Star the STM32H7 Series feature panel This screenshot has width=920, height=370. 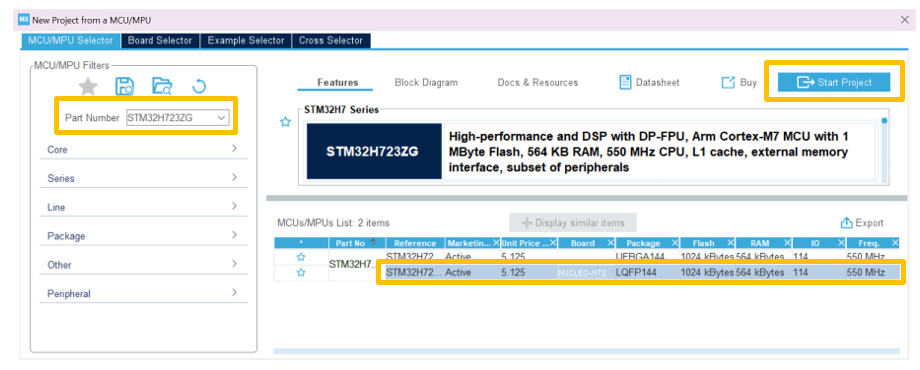point(286,122)
